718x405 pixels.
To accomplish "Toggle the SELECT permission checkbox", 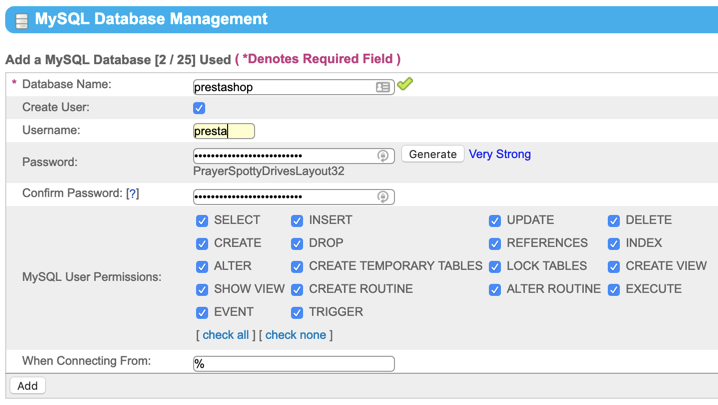I will (x=202, y=221).
